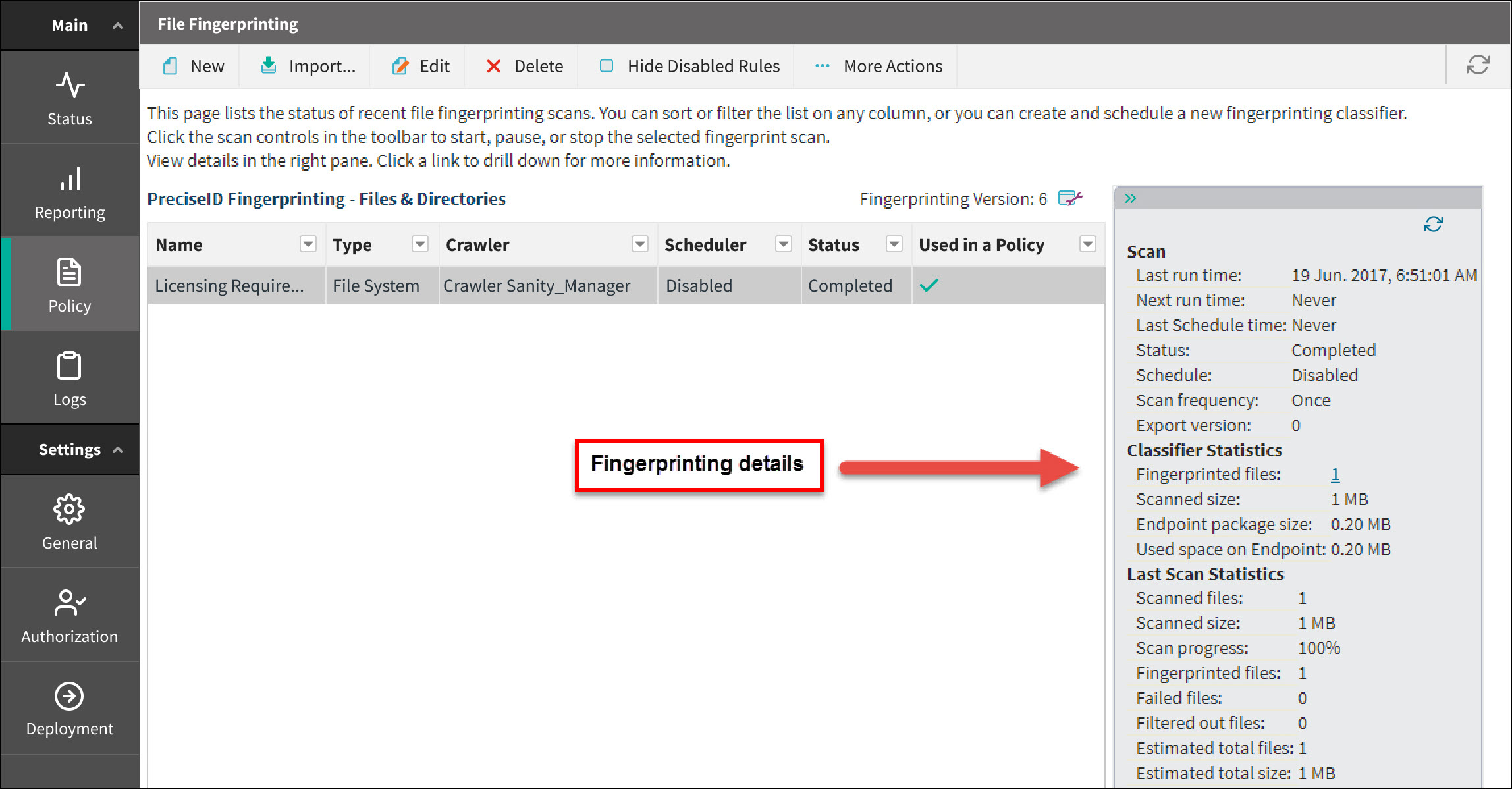
Task: Open fingerprinting version settings wrench icon
Action: 1070,198
